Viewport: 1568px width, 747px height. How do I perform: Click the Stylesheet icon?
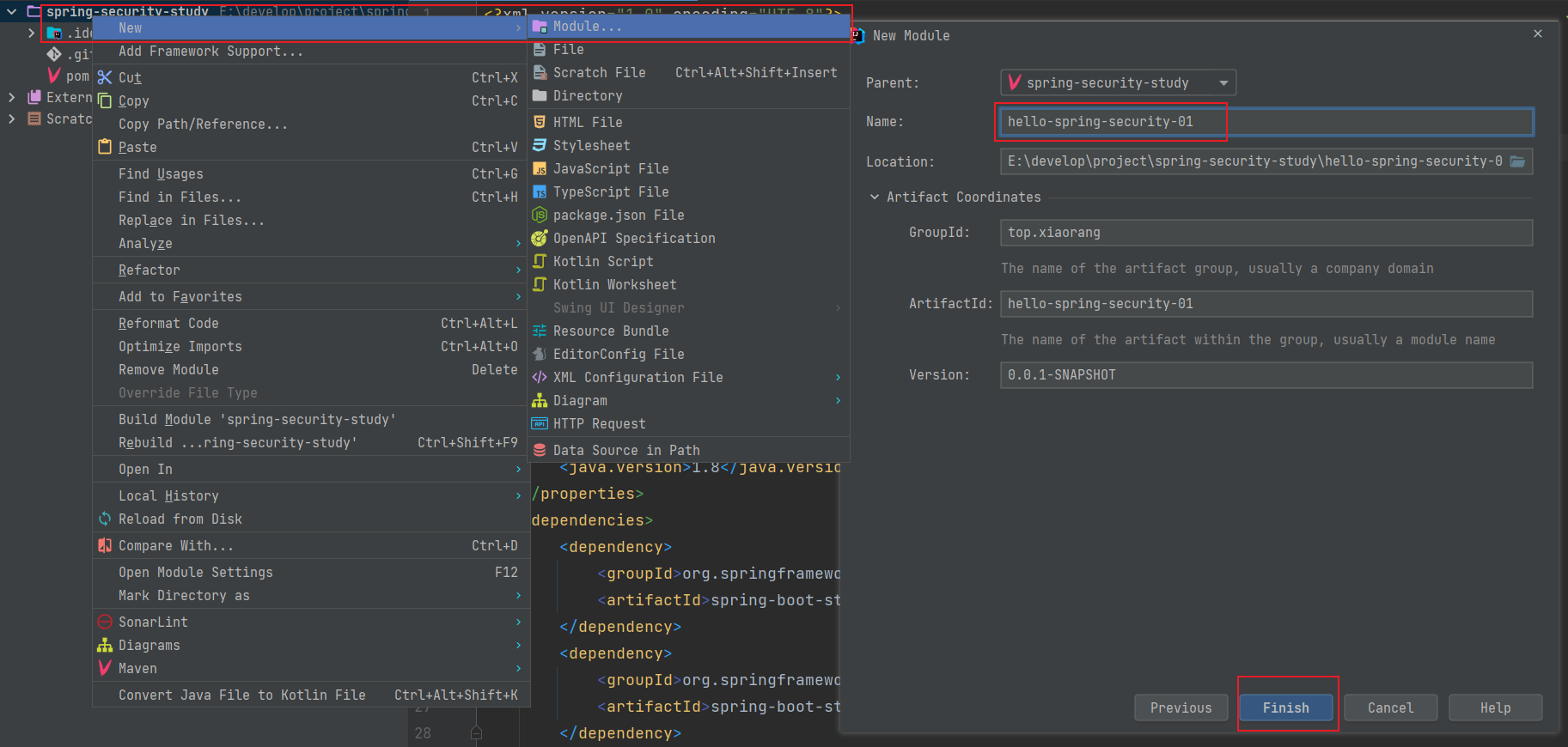coord(540,145)
